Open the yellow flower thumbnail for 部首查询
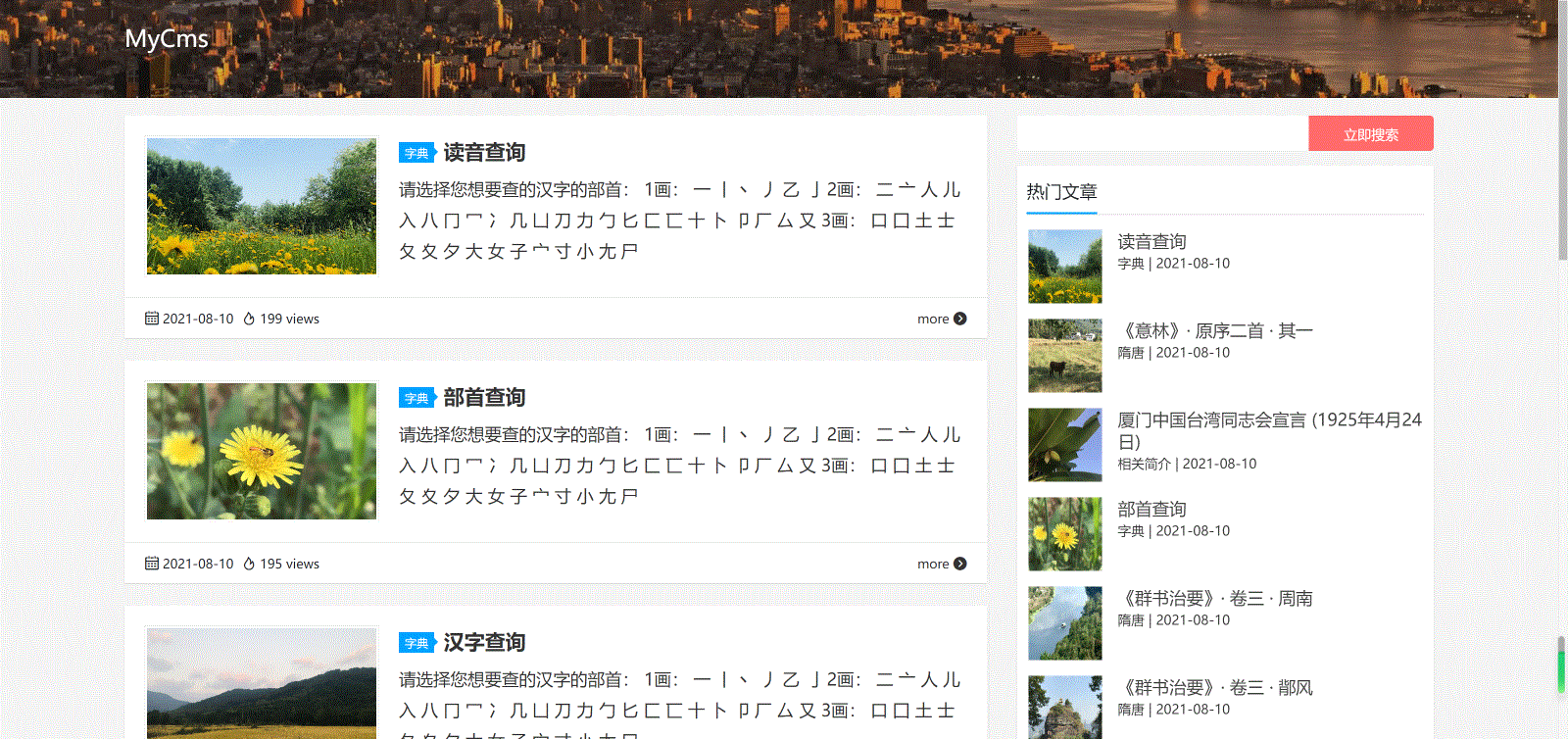This screenshot has width=1568, height=739. [261, 451]
